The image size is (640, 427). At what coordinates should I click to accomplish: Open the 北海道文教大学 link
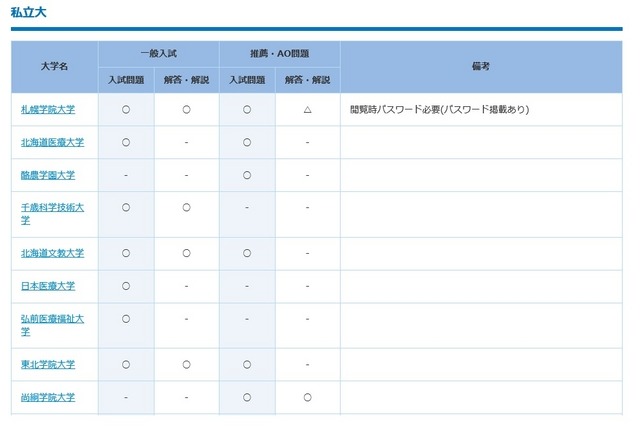click(52, 253)
